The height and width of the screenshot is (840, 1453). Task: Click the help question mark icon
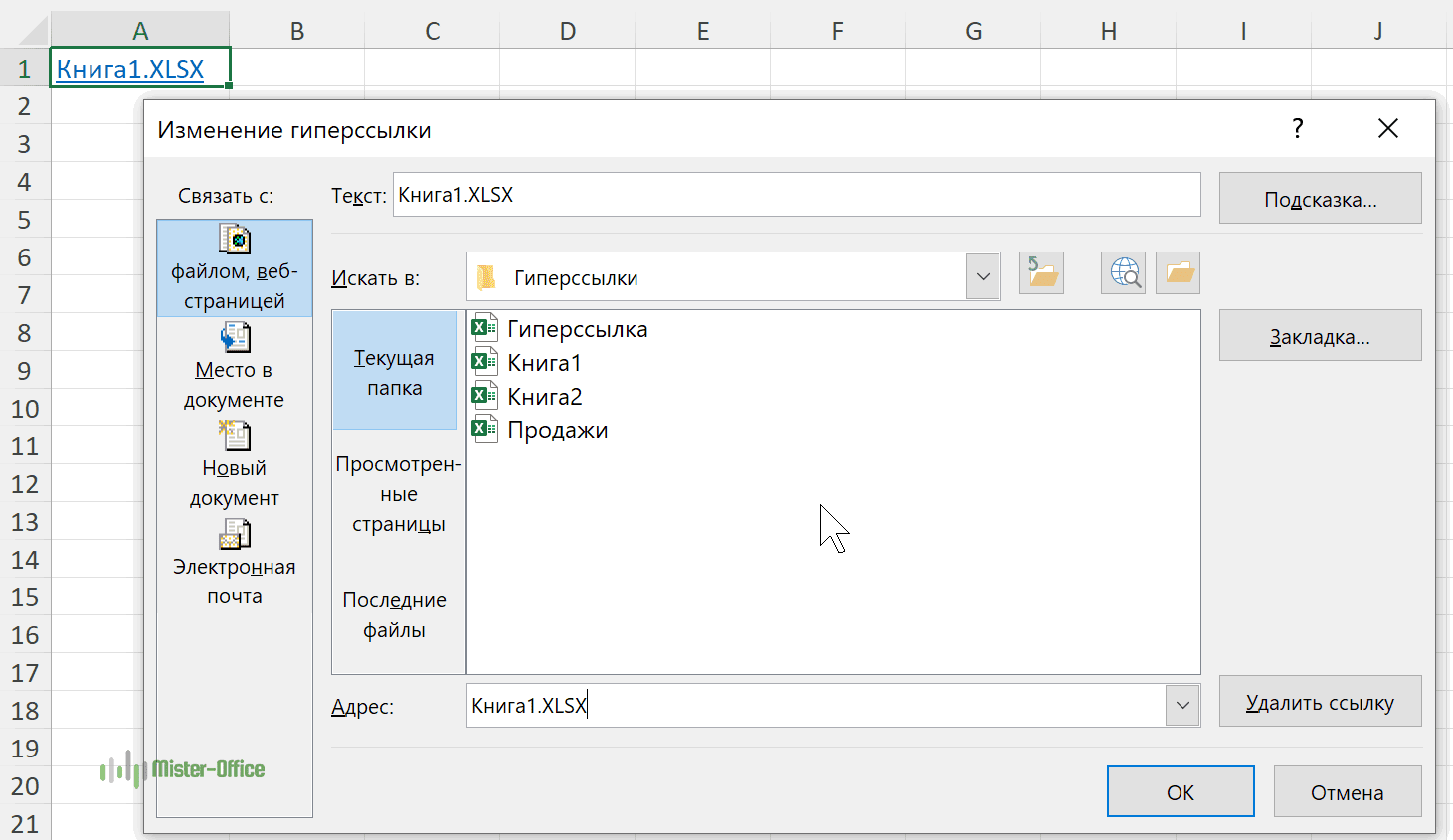tap(1298, 128)
